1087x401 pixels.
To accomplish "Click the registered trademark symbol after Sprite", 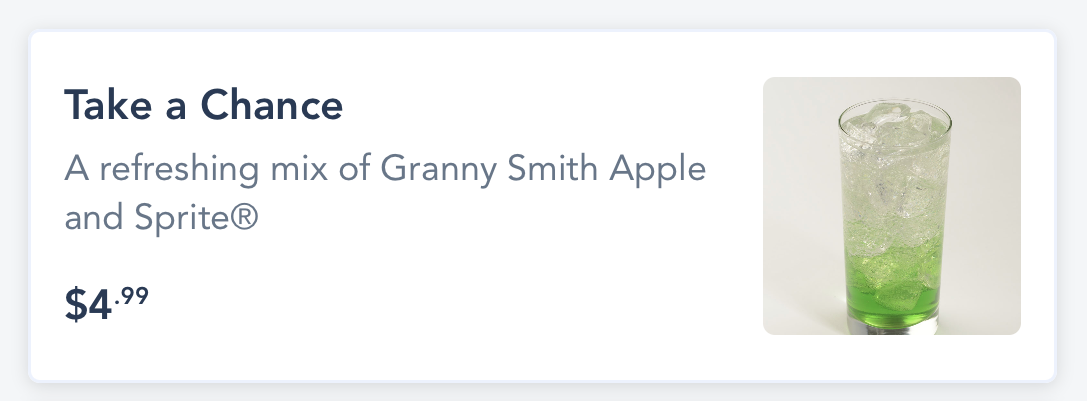I will coord(246,216).
